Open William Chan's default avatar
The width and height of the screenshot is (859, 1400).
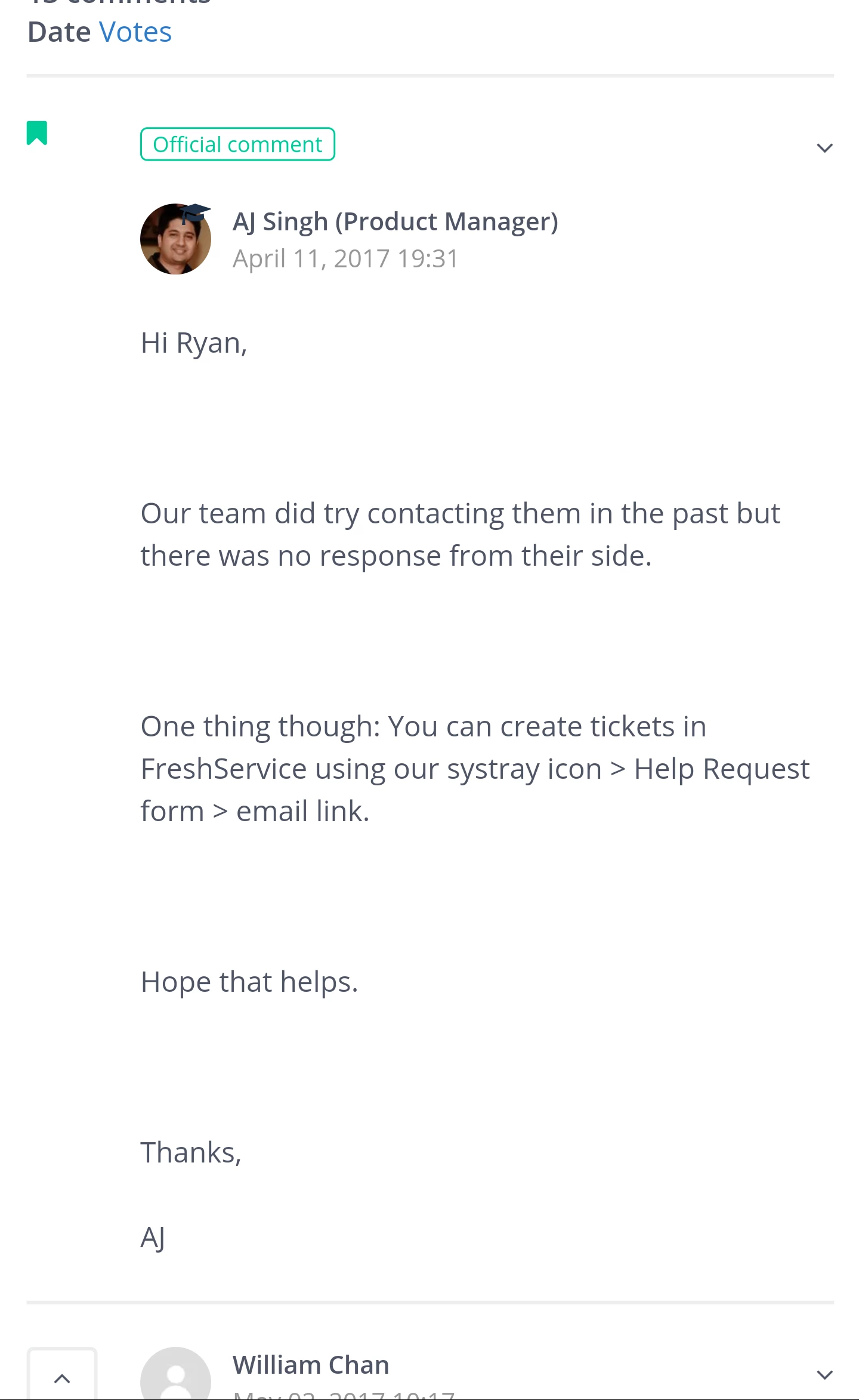click(175, 1374)
